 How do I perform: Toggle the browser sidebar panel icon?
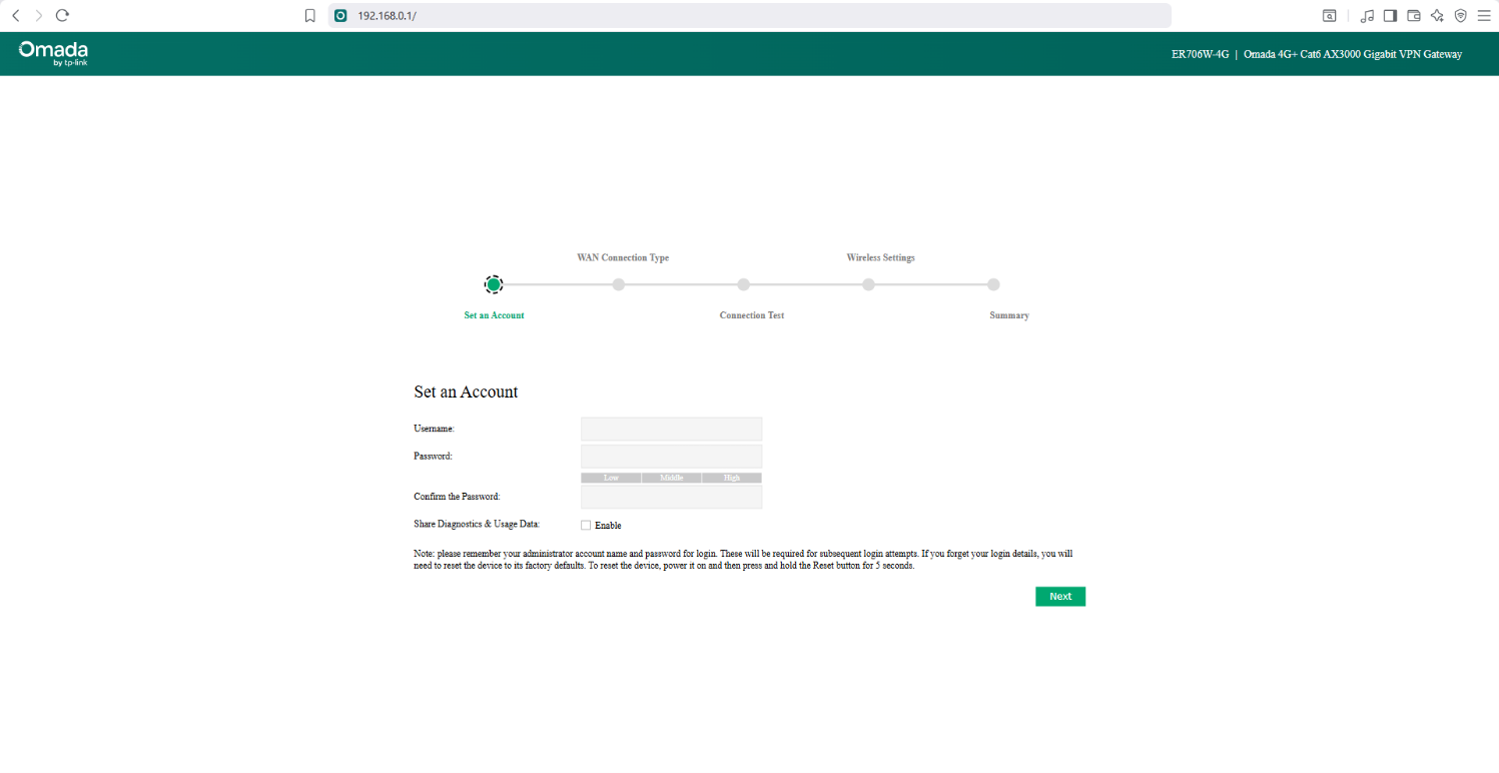1390,16
